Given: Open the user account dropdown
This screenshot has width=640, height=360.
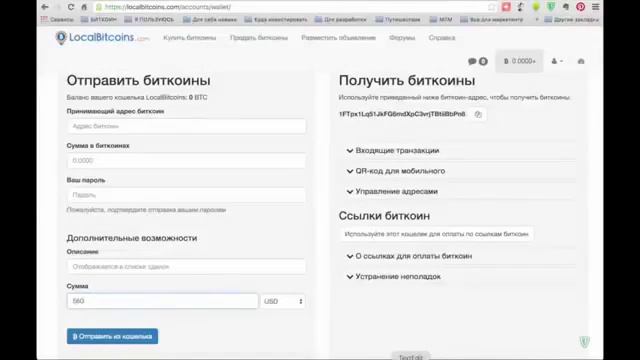Looking at the screenshot, I should click(x=557, y=61).
